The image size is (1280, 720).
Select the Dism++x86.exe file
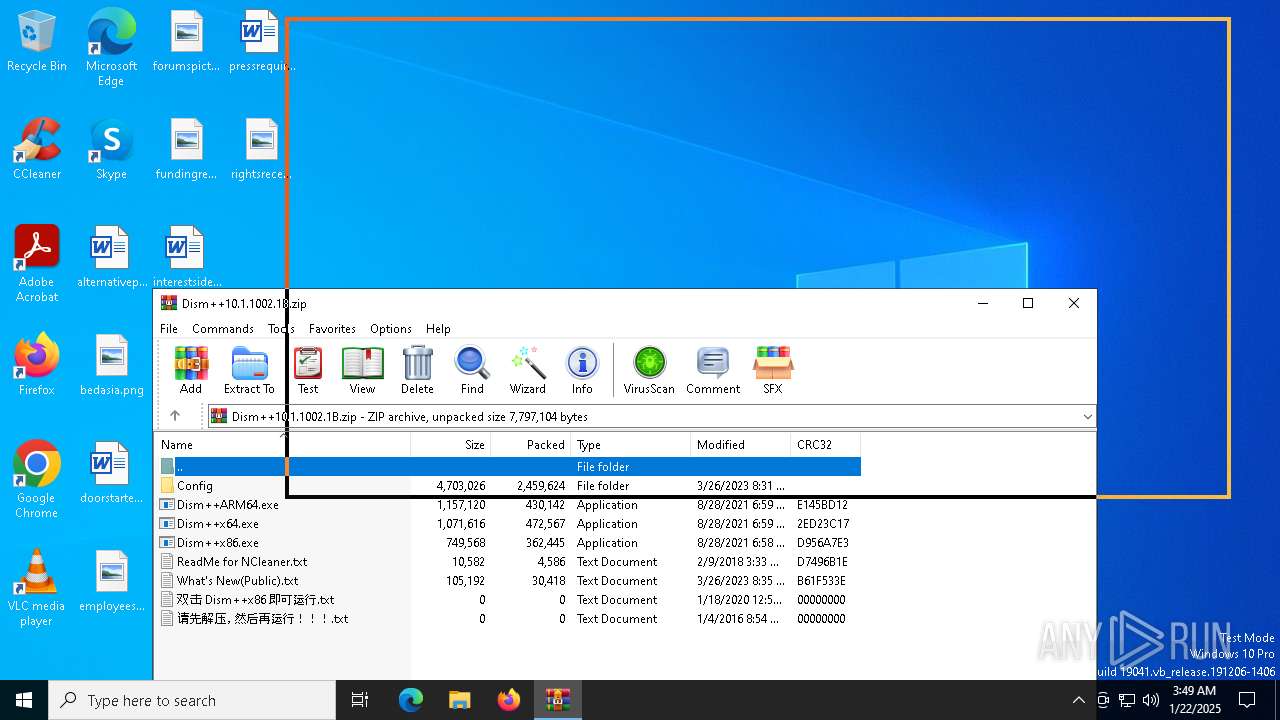(x=508, y=543)
